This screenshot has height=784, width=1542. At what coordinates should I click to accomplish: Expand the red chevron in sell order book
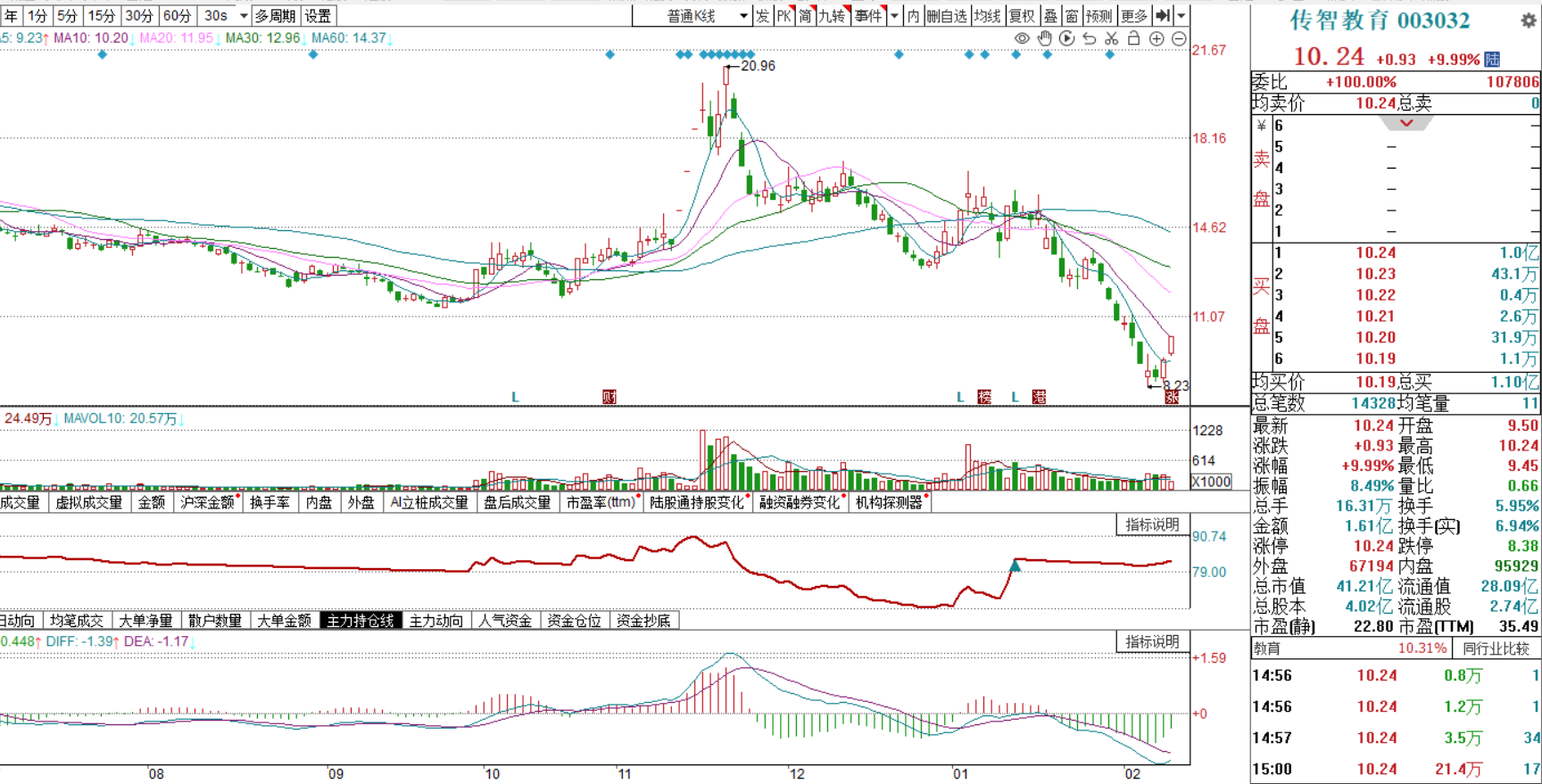click(1406, 123)
